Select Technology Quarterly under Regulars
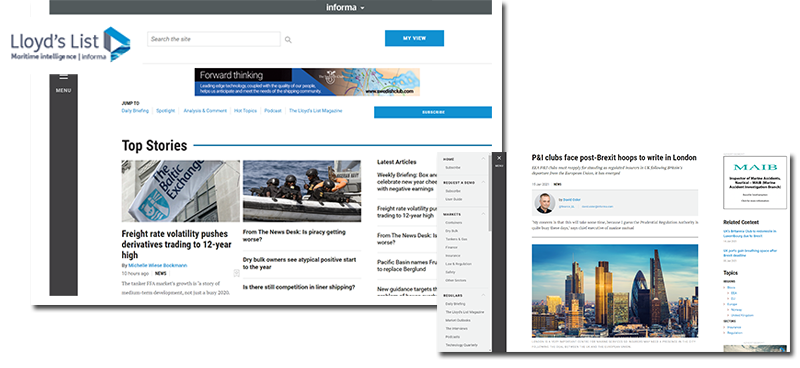Viewport: 800px width, 368px height. (462, 345)
